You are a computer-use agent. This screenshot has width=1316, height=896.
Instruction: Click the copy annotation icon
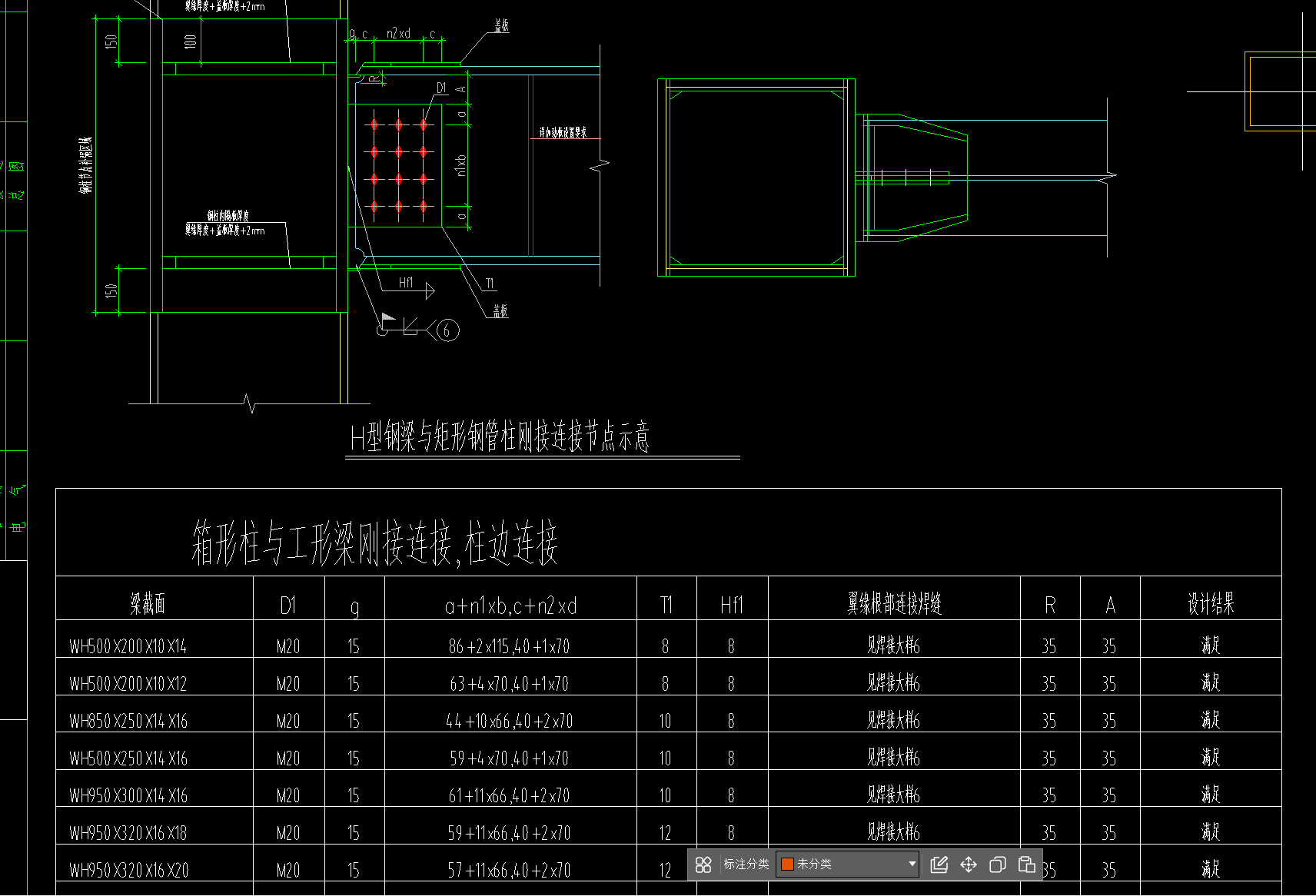[x=998, y=864]
